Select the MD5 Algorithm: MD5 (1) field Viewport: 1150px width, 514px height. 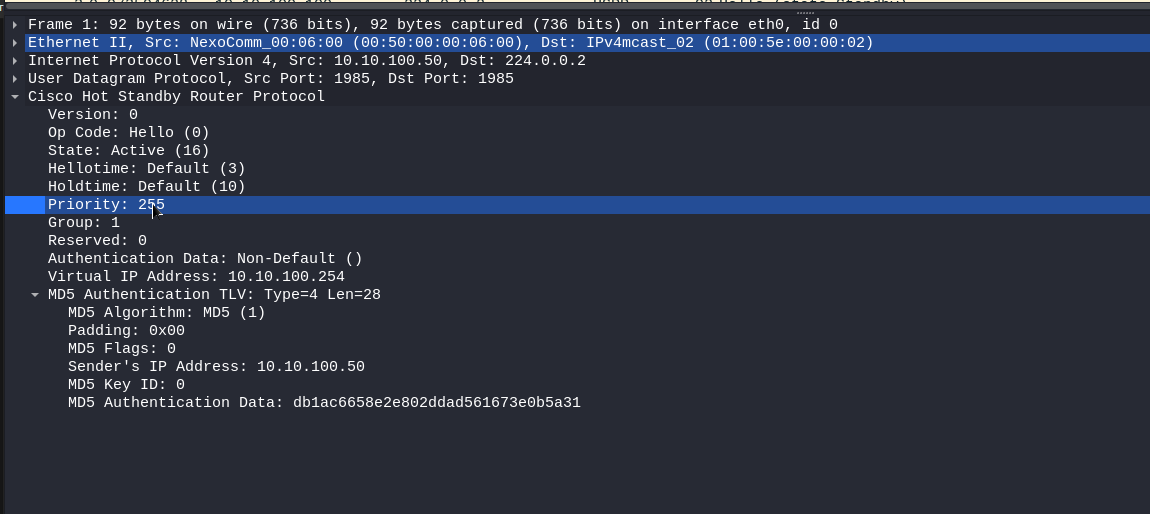pos(166,313)
